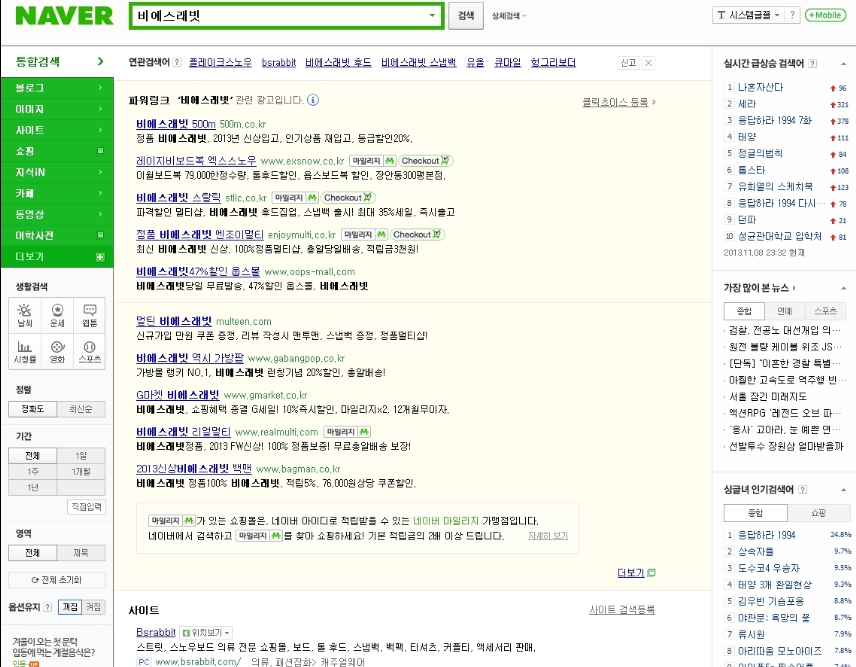Click the 전체 초기화 reset button

(57, 580)
